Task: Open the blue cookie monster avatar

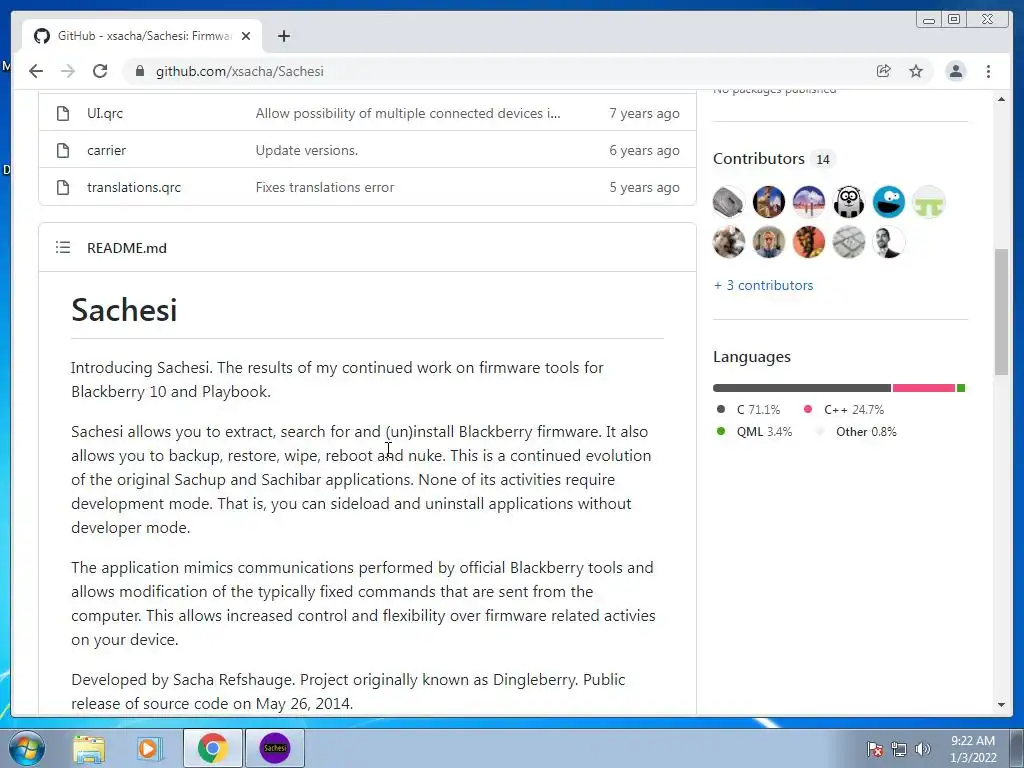Action: point(889,202)
